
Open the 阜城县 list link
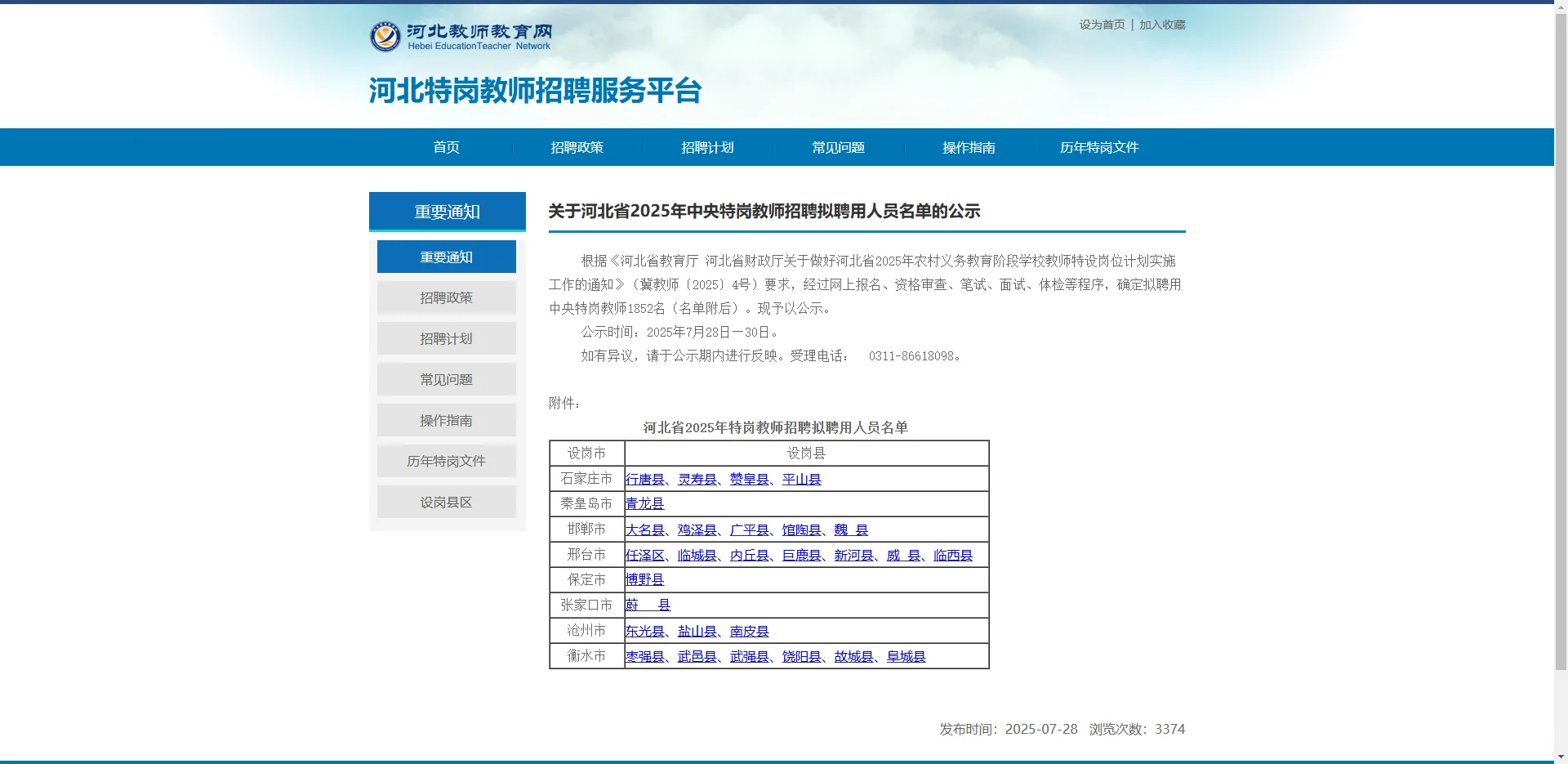[x=906, y=657]
